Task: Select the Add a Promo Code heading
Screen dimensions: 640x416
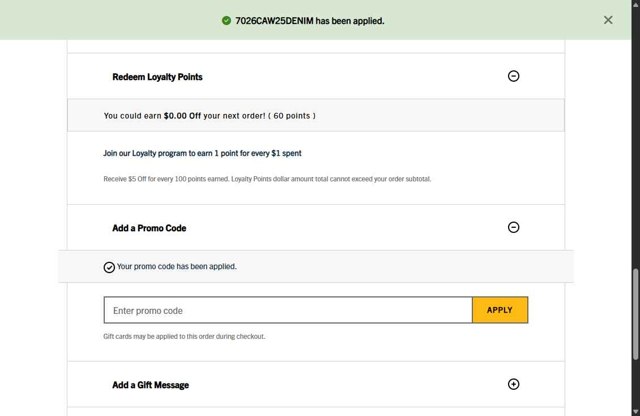Action: 149,228
